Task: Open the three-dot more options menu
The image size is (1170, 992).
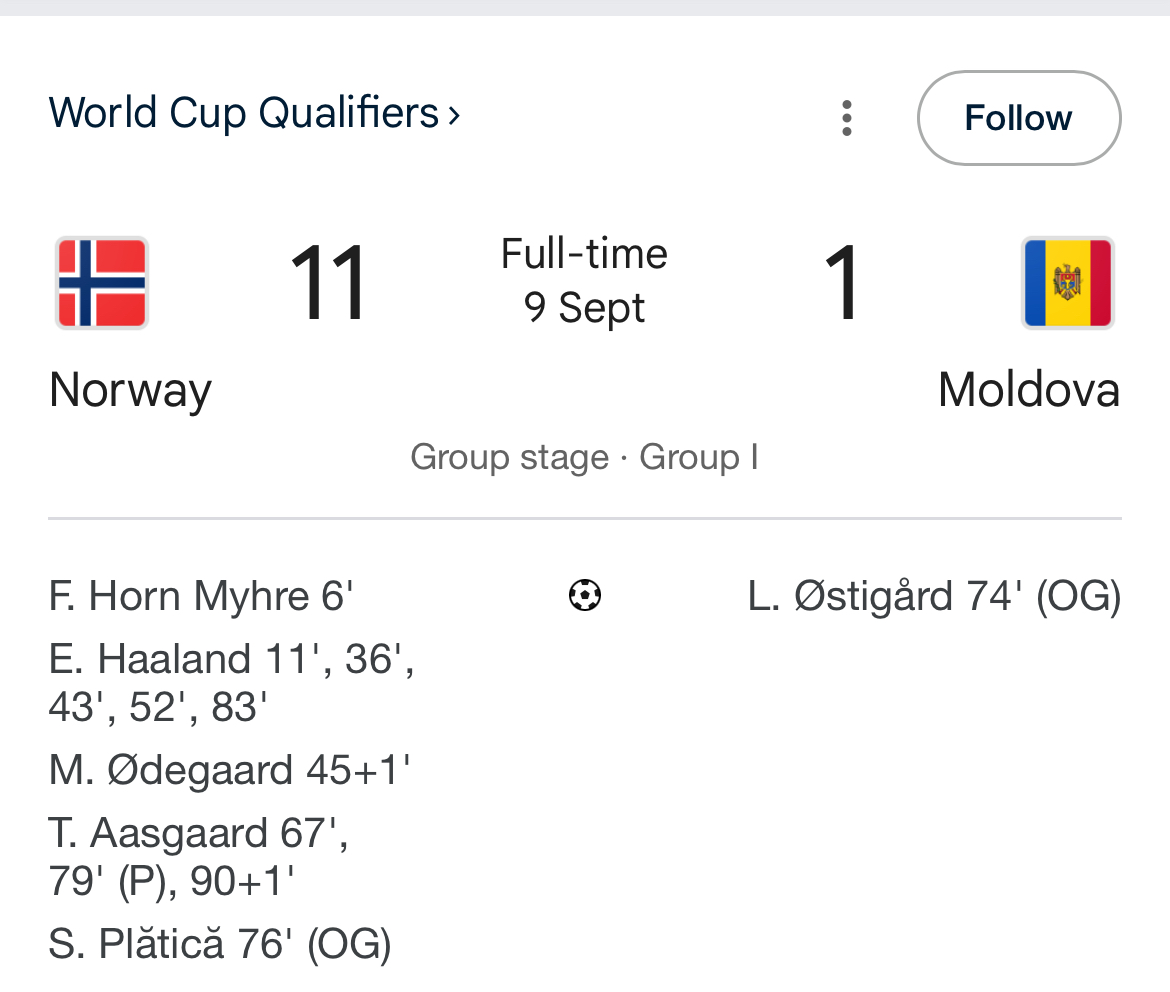Action: (847, 118)
